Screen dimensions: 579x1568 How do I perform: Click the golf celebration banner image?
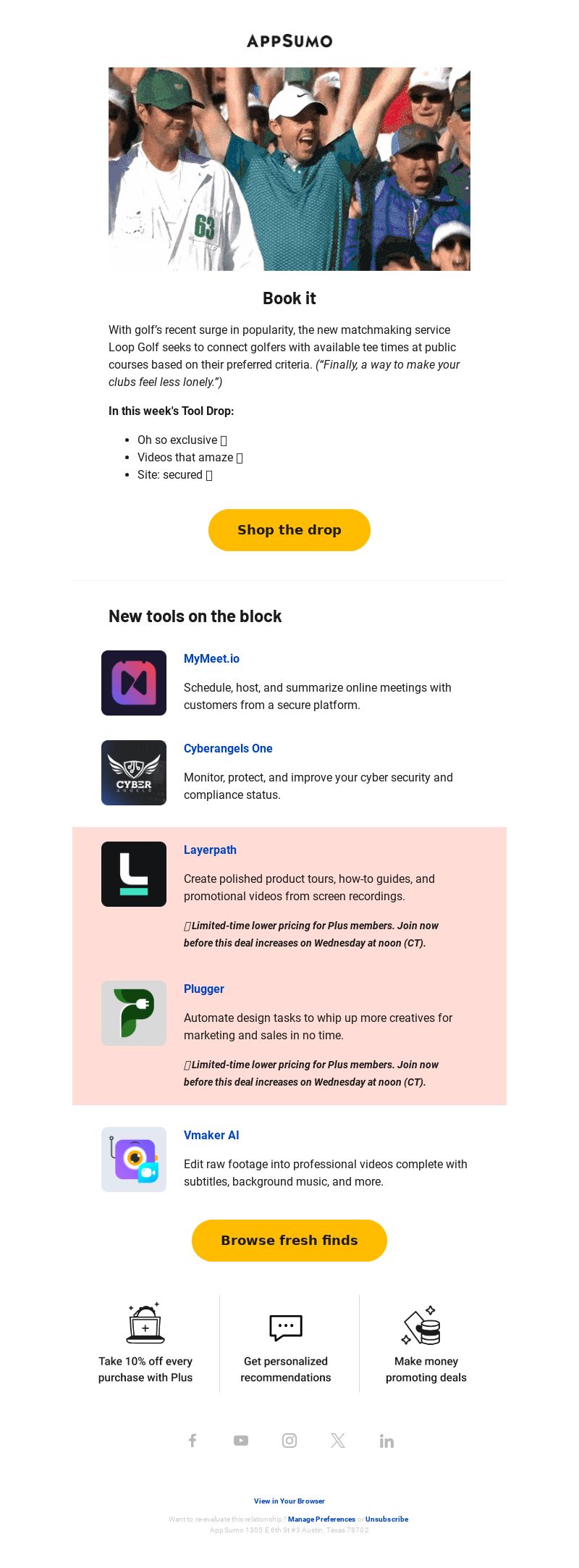pos(289,169)
